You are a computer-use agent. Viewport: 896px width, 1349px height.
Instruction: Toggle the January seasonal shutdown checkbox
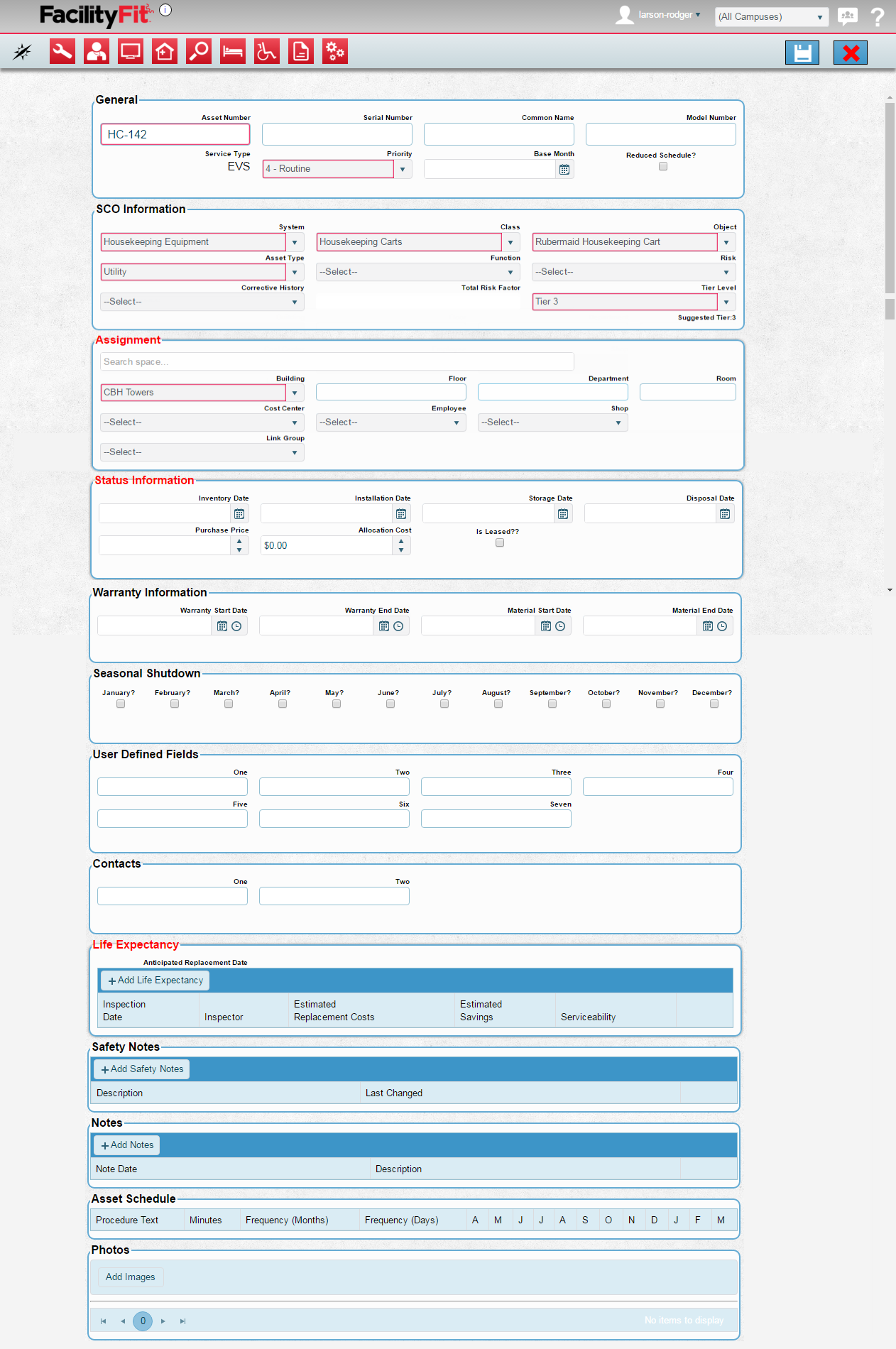121,704
